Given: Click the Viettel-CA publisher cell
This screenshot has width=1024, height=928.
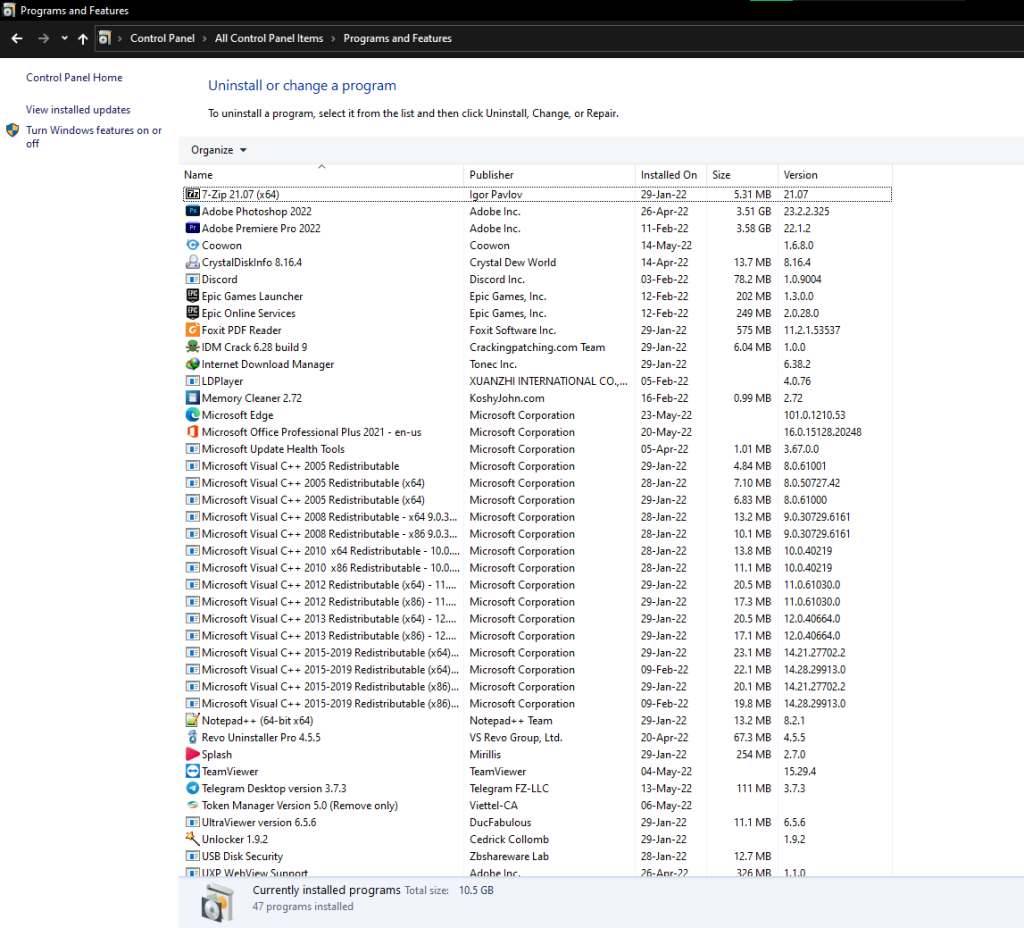Looking at the screenshot, I should coord(493,805).
